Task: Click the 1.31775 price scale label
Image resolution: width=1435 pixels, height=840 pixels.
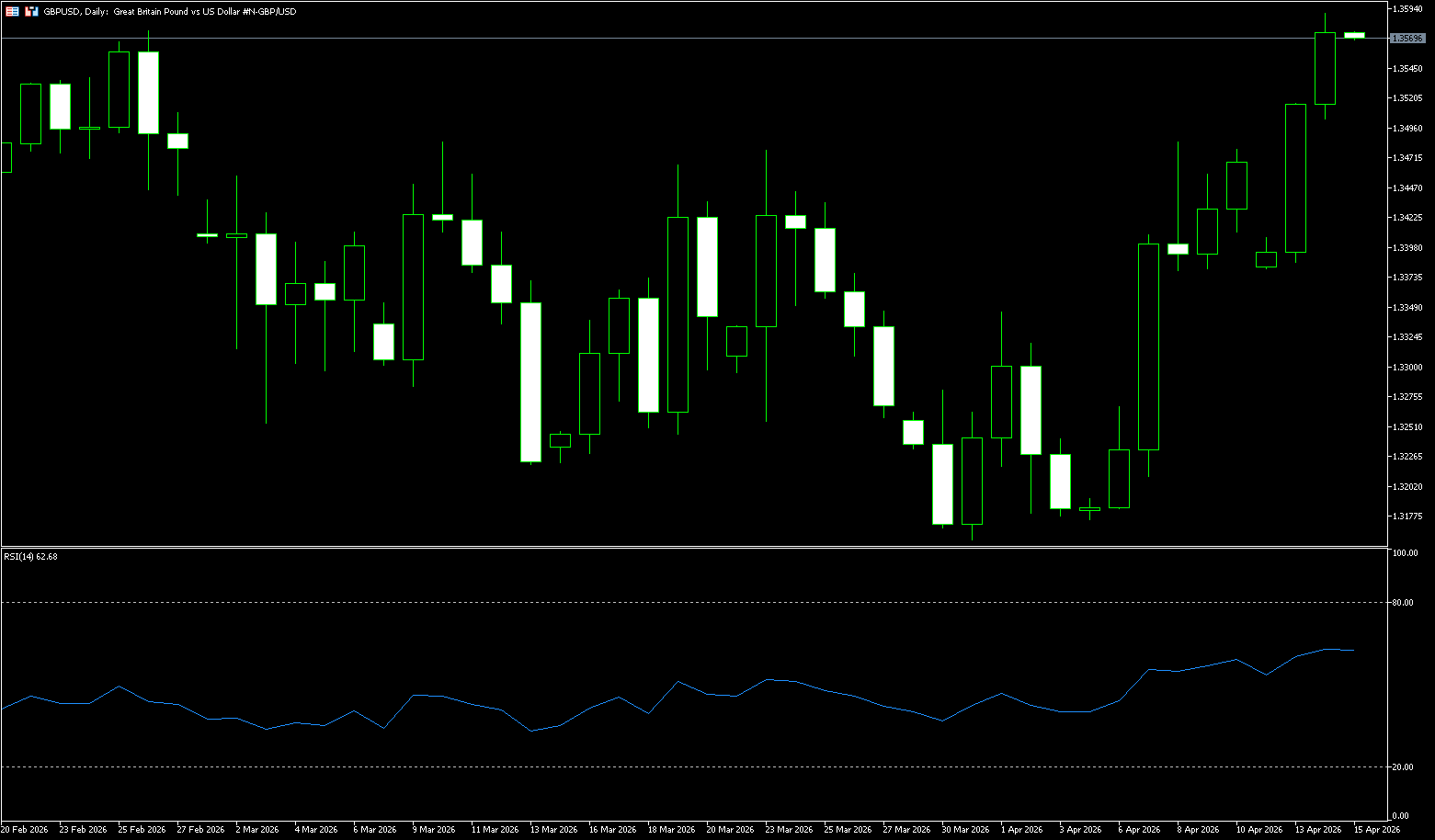Action: click(1407, 516)
